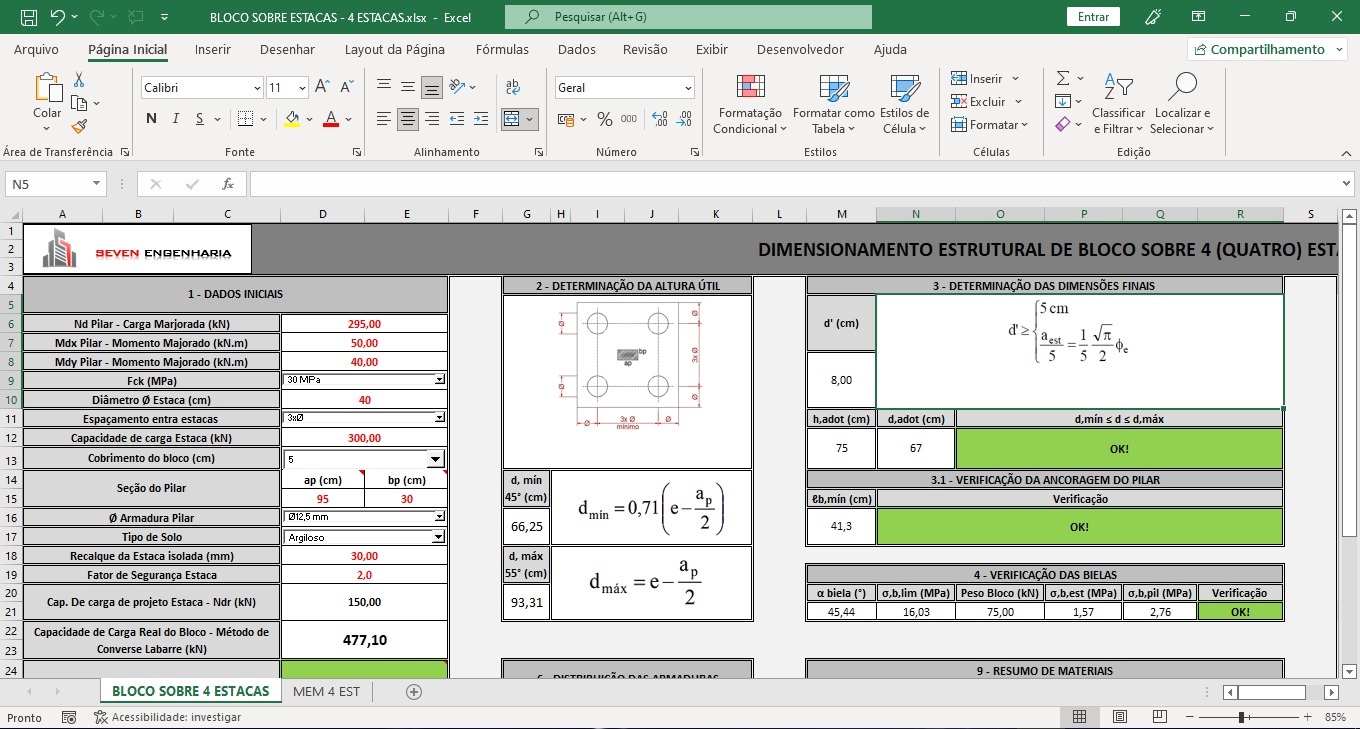The width and height of the screenshot is (1360, 729).
Task: Click the percent style icon
Action: coord(605,119)
